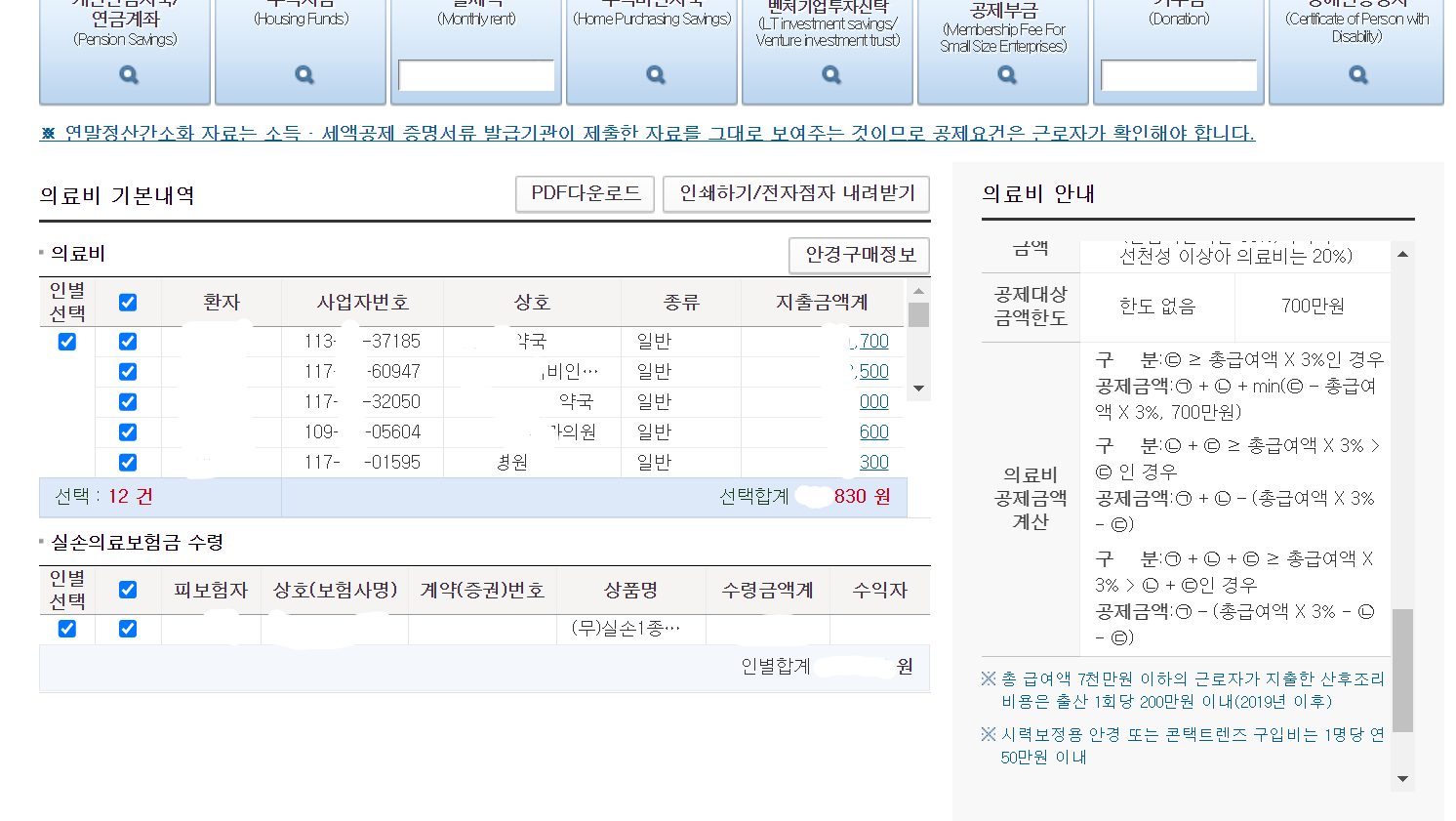The width and height of the screenshot is (1456, 821).
Task: Click the 수령금액계 column header
Action: (x=768, y=590)
